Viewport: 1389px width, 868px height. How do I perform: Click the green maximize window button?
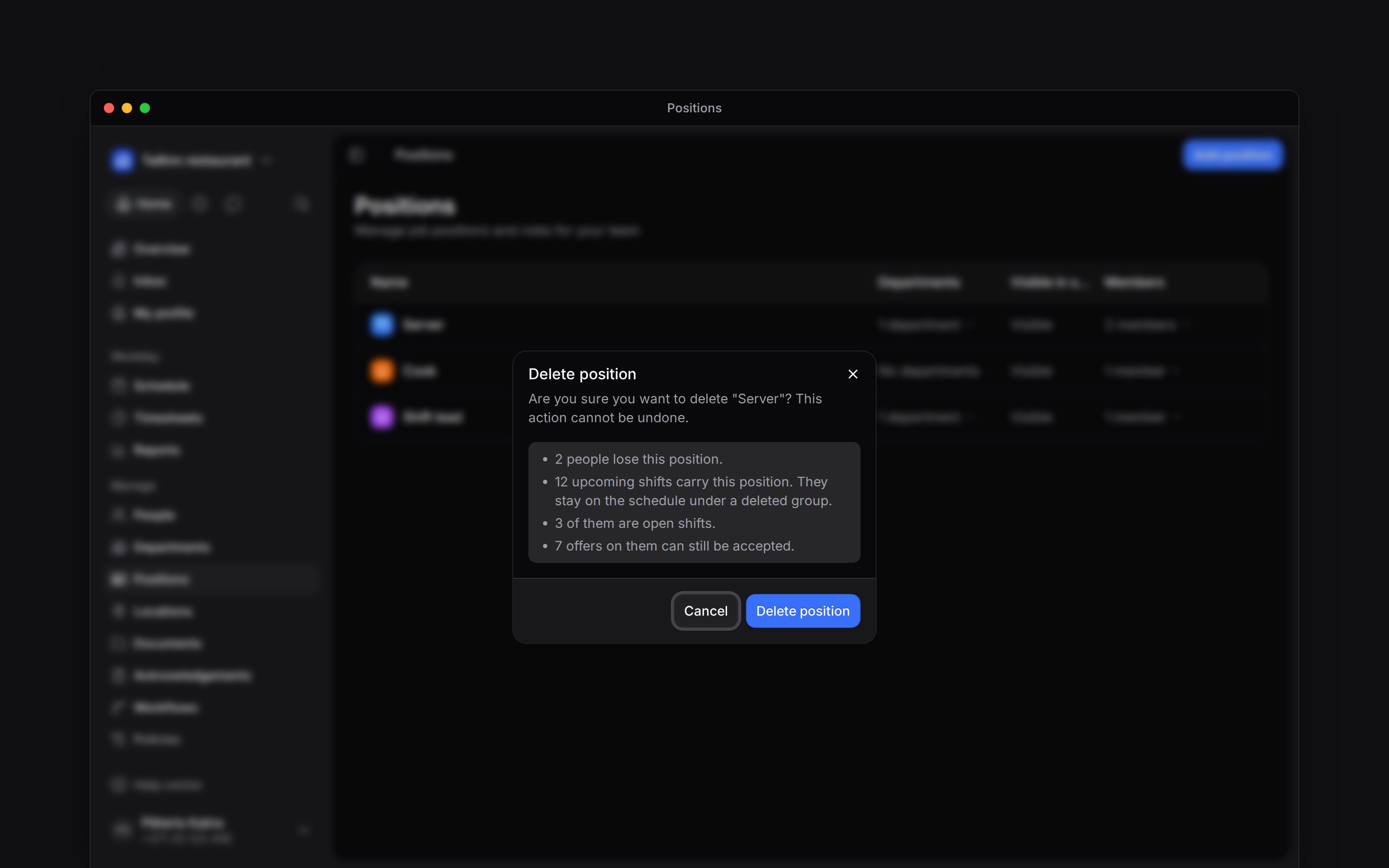145,108
